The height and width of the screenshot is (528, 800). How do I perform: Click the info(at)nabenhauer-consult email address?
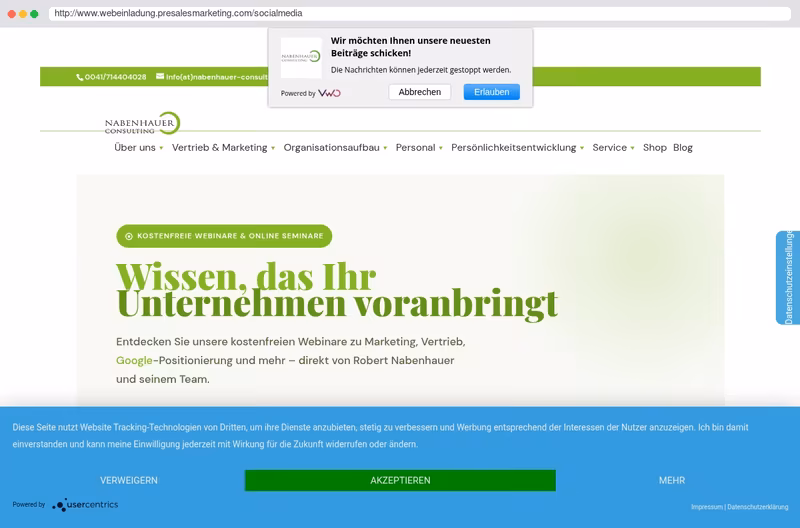pos(217,77)
